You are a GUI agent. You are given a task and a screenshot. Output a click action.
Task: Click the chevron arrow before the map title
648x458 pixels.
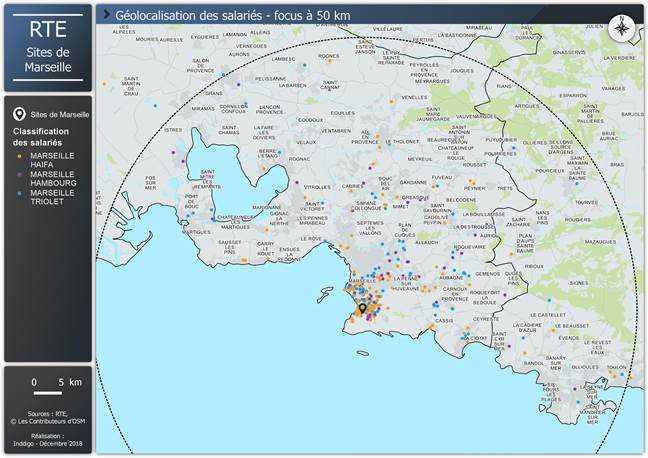pyautogui.click(x=105, y=16)
